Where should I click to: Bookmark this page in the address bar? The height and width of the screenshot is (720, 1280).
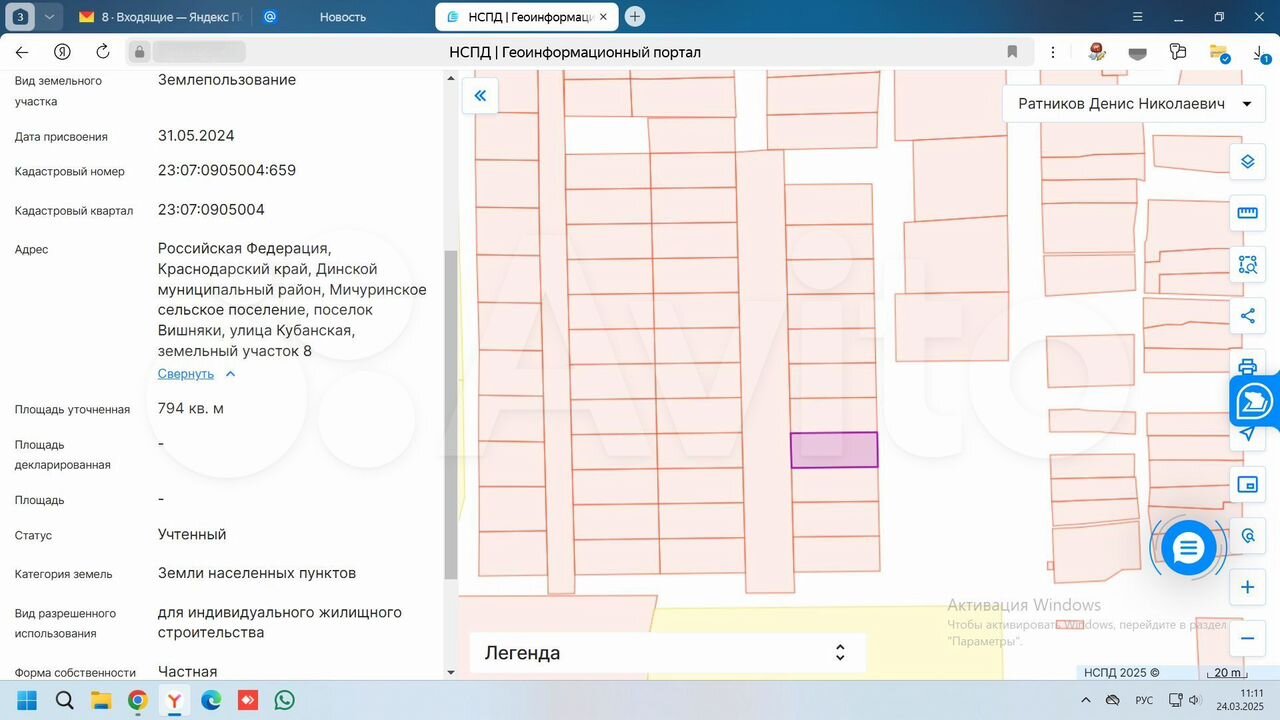pos(1012,52)
